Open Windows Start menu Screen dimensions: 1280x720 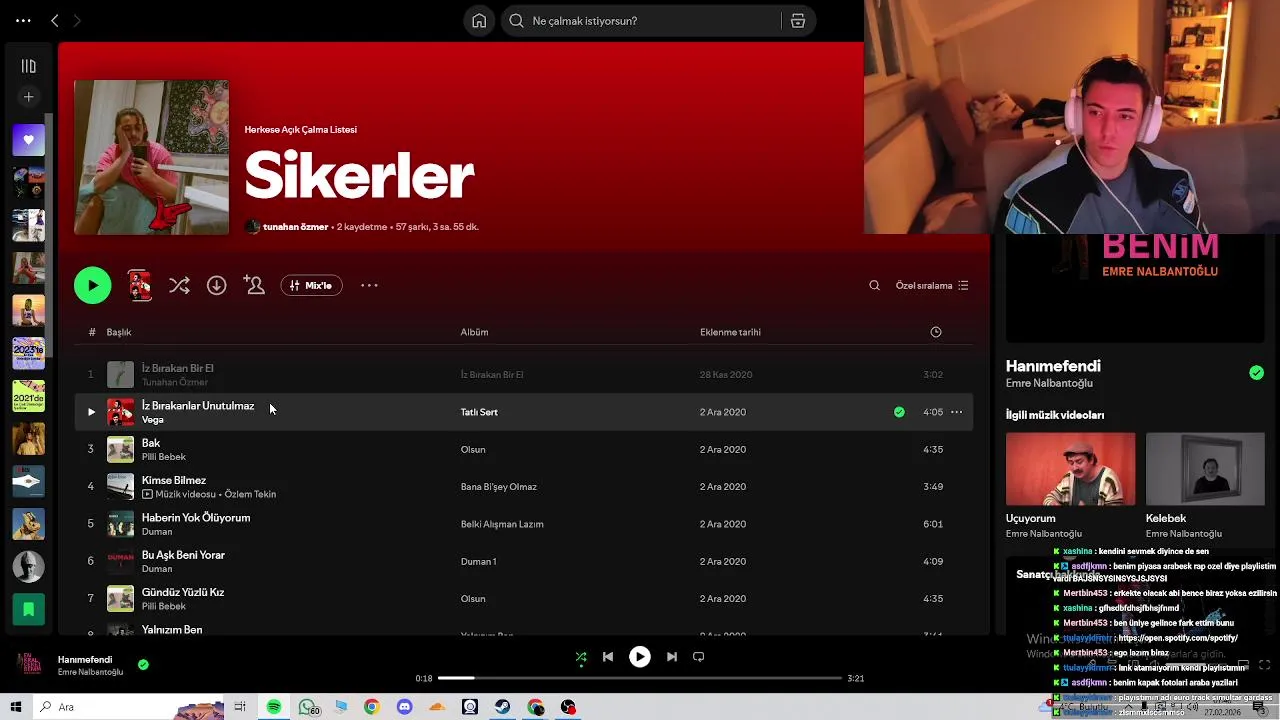coord(16,707)
